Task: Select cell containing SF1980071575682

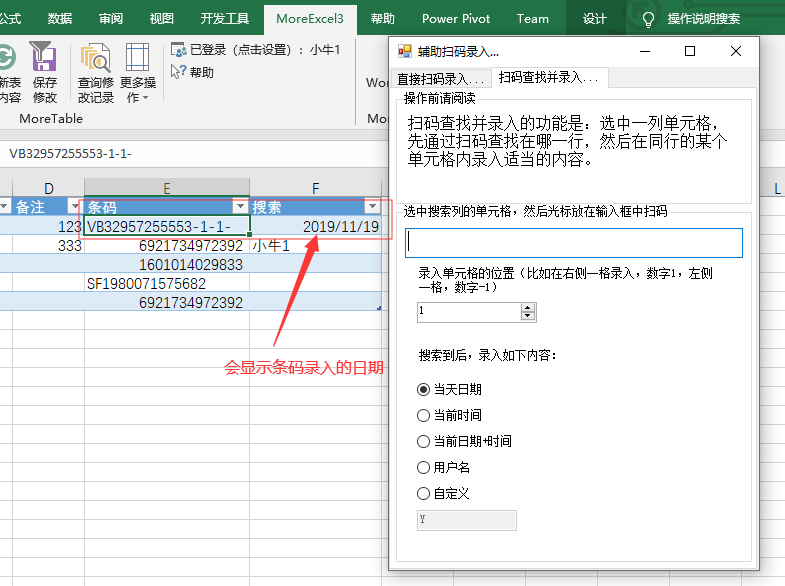Action: coord(166,283)
